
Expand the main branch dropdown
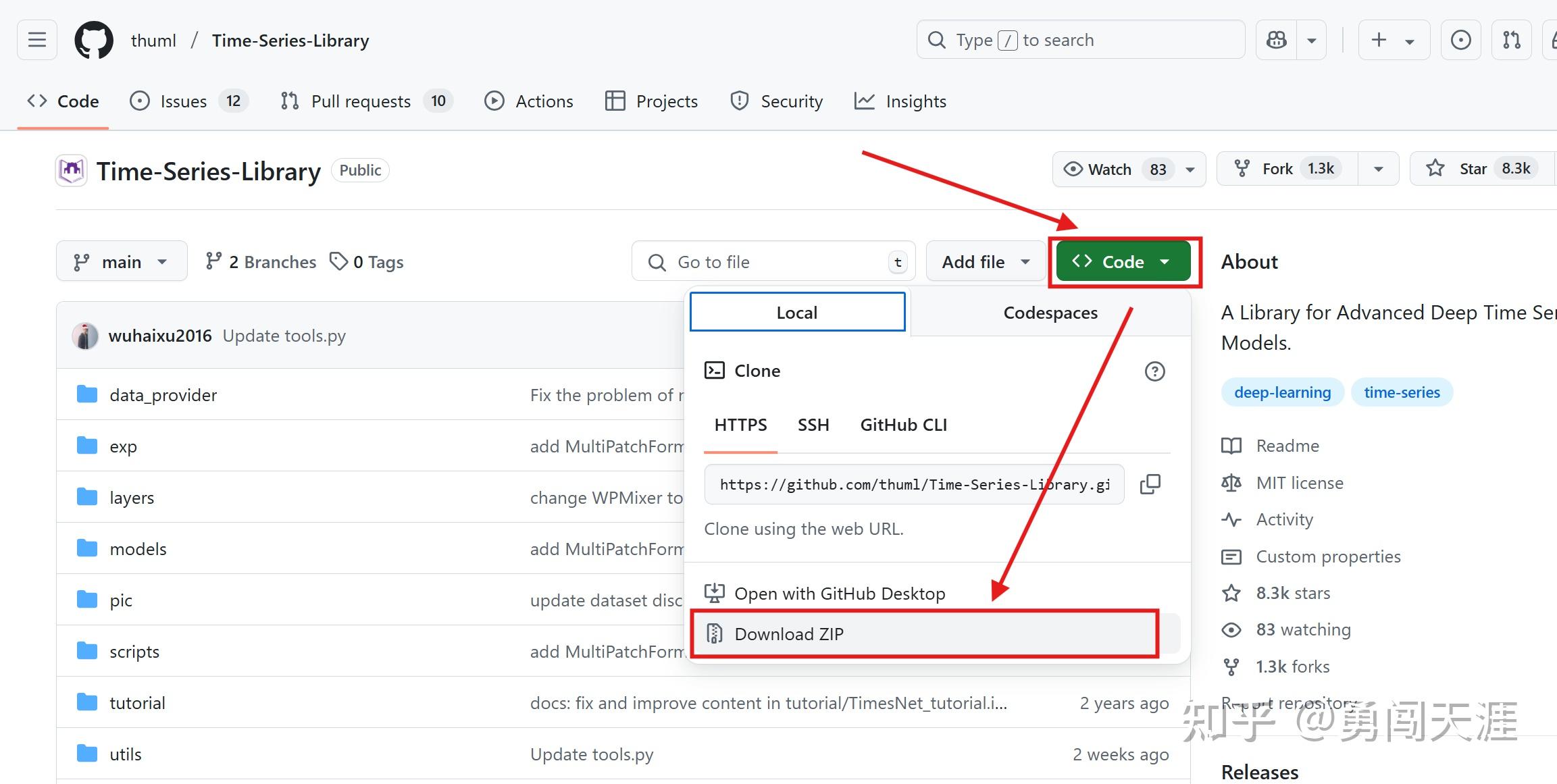click(121, 262)
